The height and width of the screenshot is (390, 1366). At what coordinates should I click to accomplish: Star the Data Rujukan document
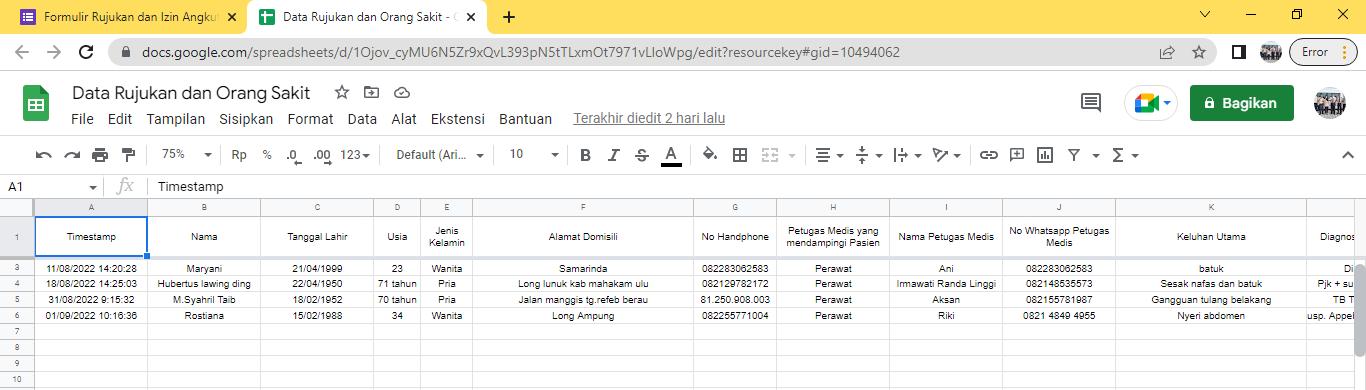(x=342, y=93)
